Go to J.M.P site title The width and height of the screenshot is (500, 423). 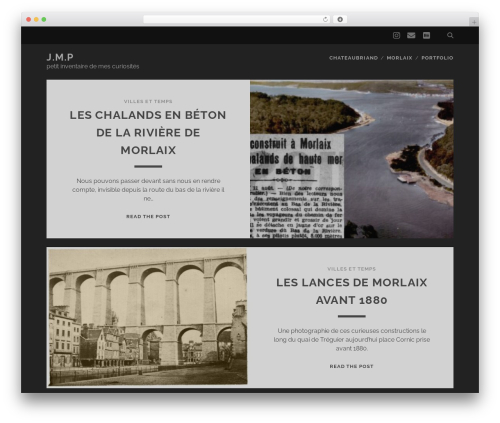click(60, 57)
